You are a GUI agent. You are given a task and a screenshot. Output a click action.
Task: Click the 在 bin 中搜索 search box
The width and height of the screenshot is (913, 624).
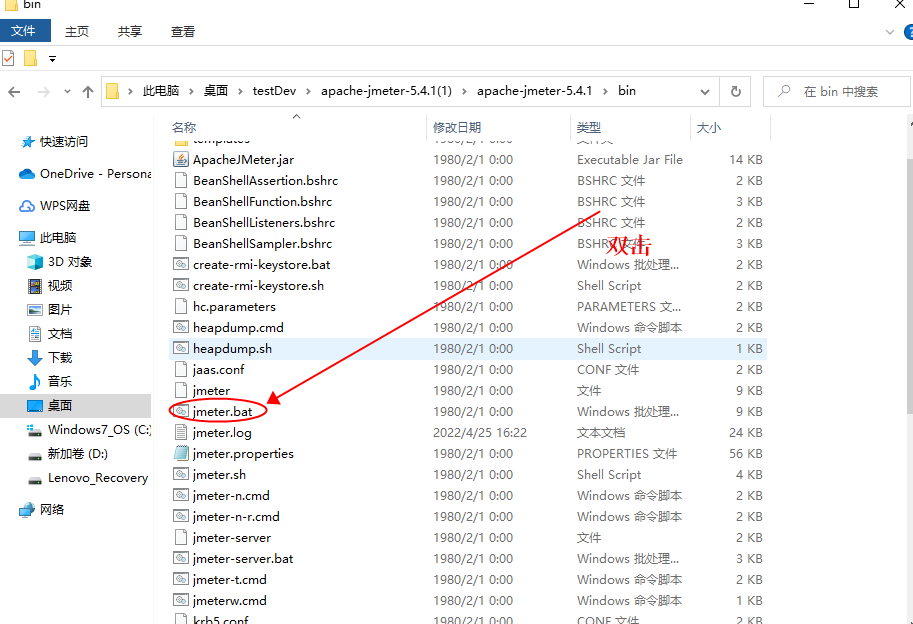click(x=837, y=91)
